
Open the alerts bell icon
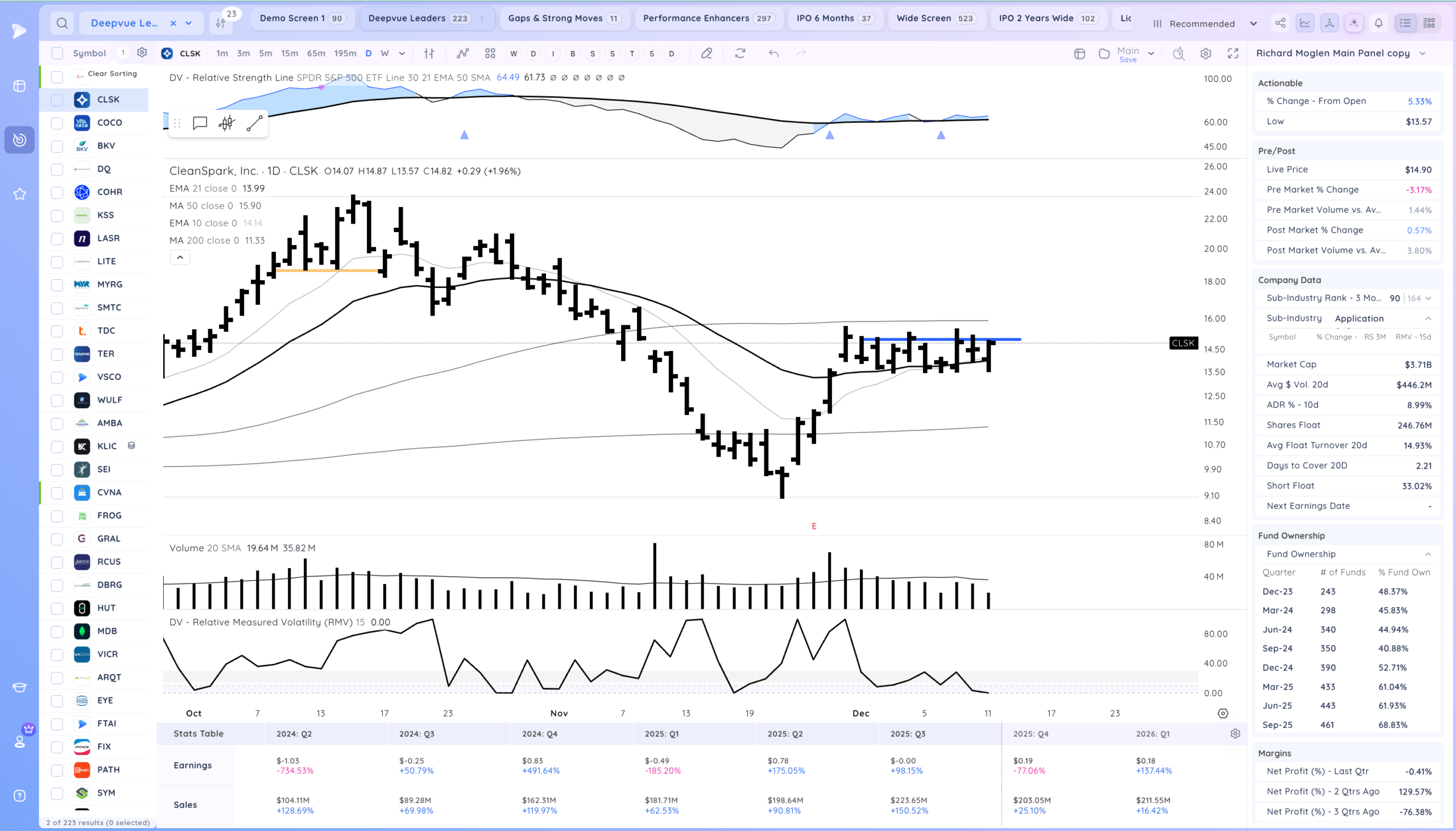pyautogui.click(x=1379, y=23)
